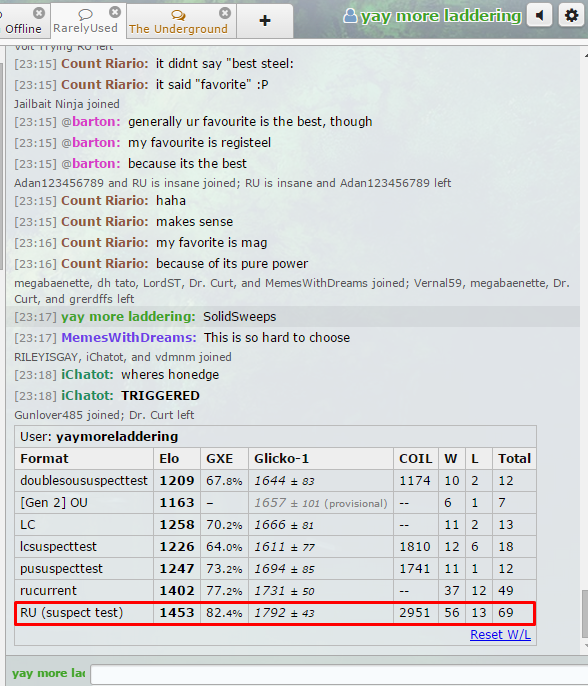This screenshot has height=686, width=588.
Task: Focus the chat message input box
Action: point(339,674)
